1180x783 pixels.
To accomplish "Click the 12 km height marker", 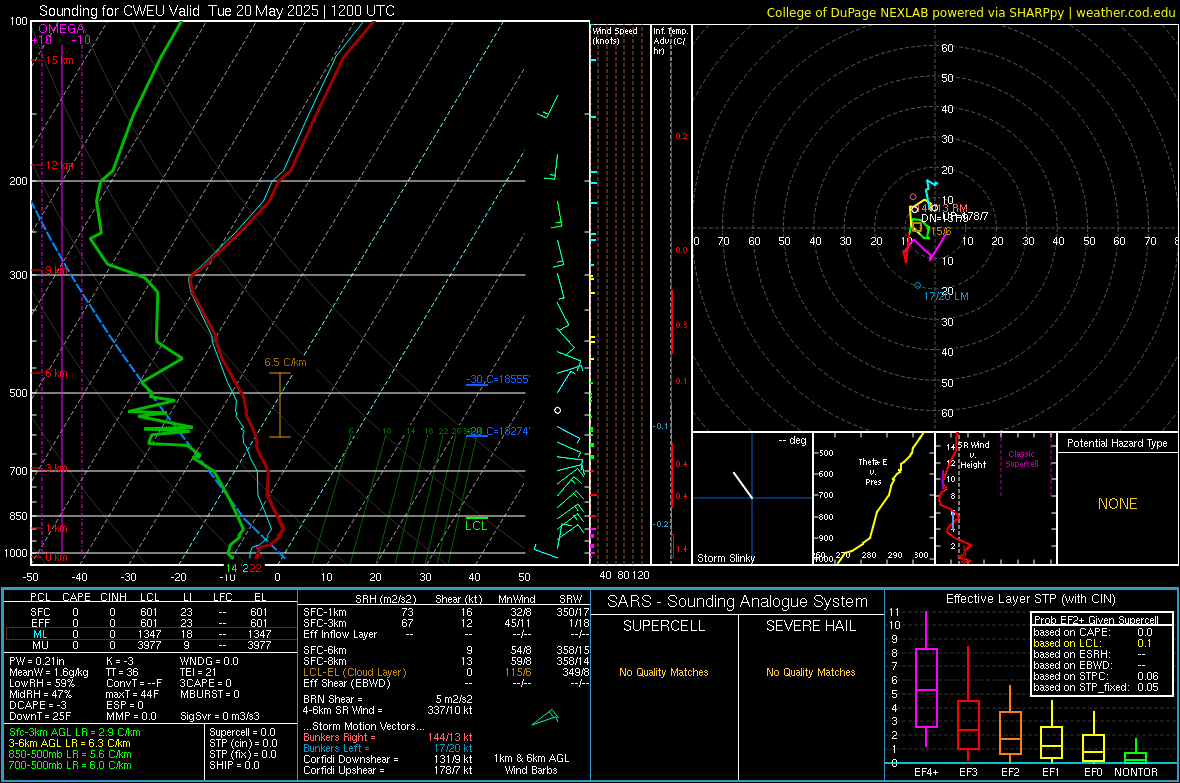I will click(x=59, y=165).
